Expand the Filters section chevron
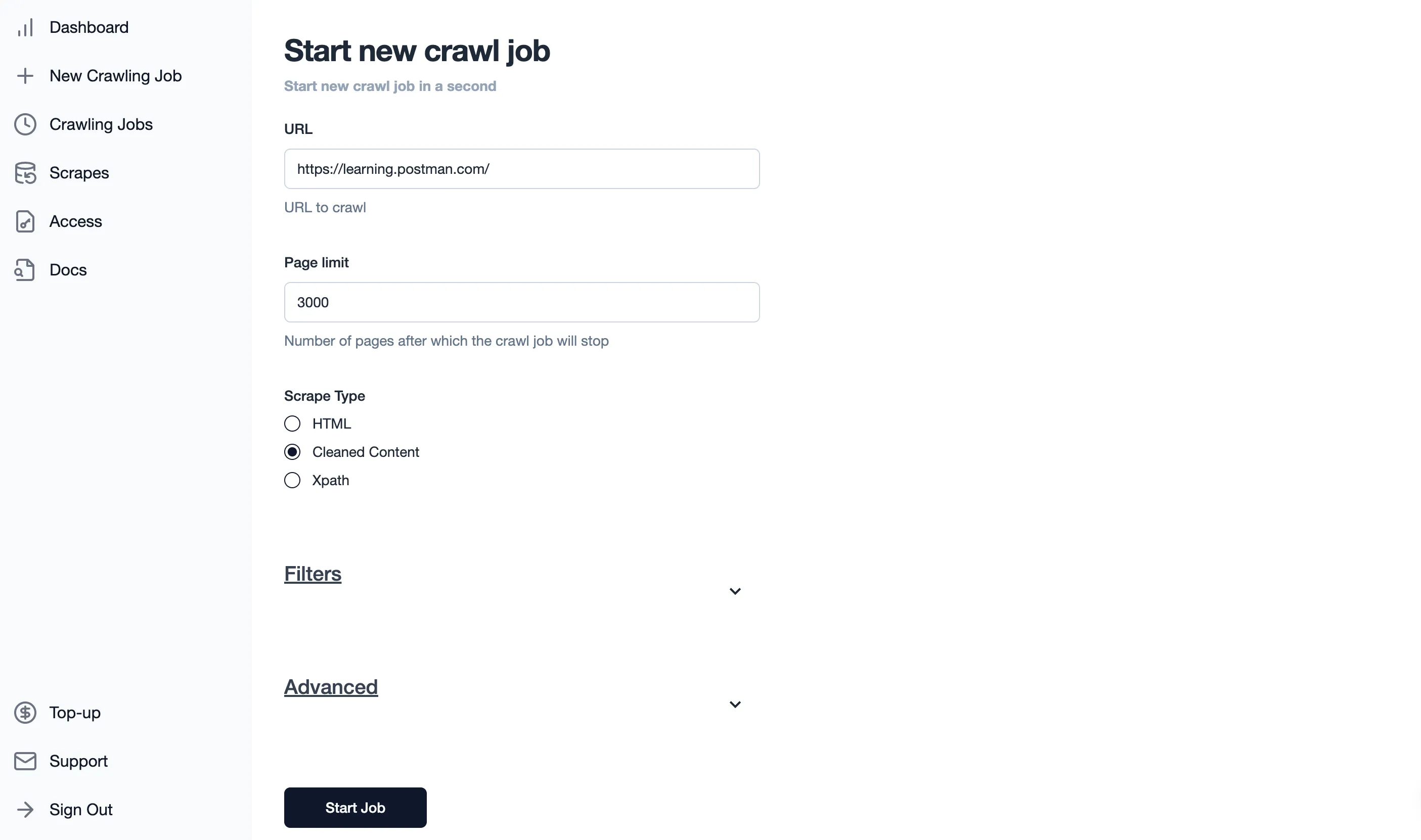This screenshot has width=1421, height=840. pos(735,591)
